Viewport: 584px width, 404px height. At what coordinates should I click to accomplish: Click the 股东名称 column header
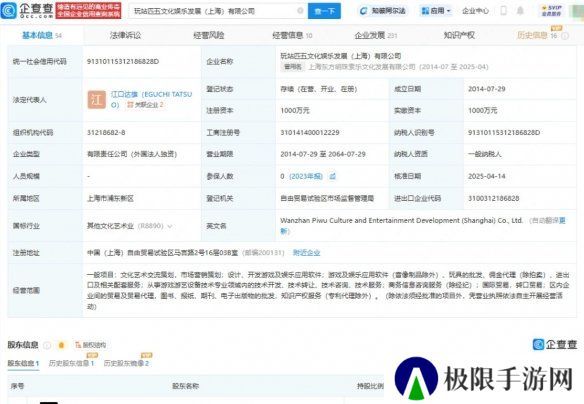pos(185,386)
